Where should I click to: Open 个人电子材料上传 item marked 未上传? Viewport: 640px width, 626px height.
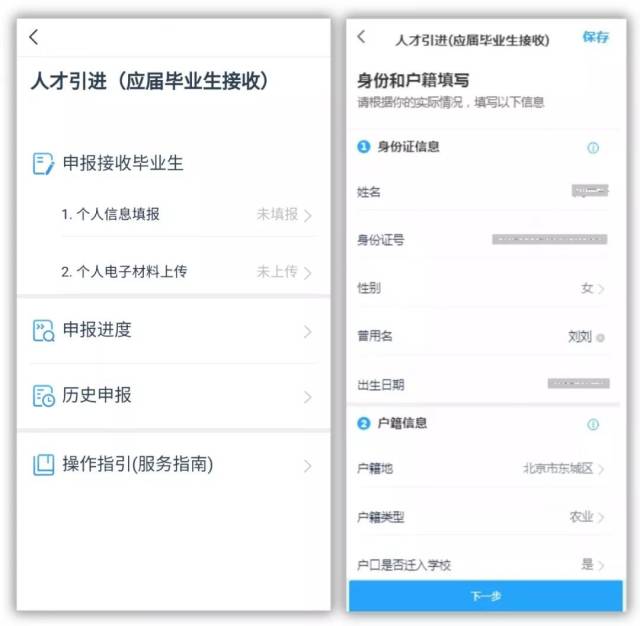(x=187, y=271)
